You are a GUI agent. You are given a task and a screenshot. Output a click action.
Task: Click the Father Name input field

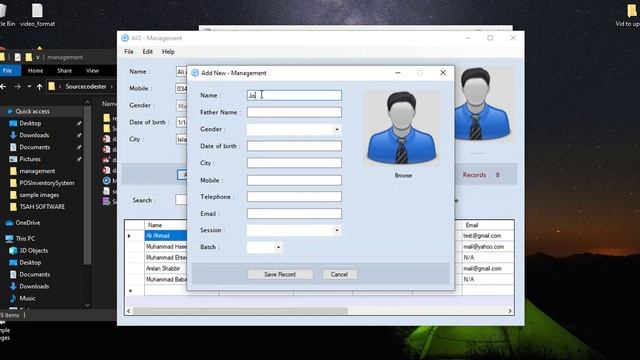tap(294, 112)
